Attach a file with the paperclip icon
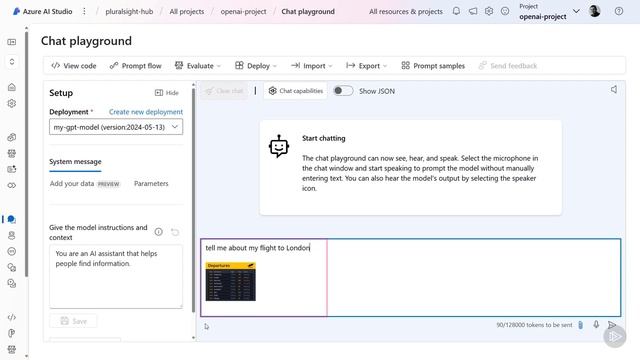The height and width of the screenshot is (360, 640). tap(580, 325)
